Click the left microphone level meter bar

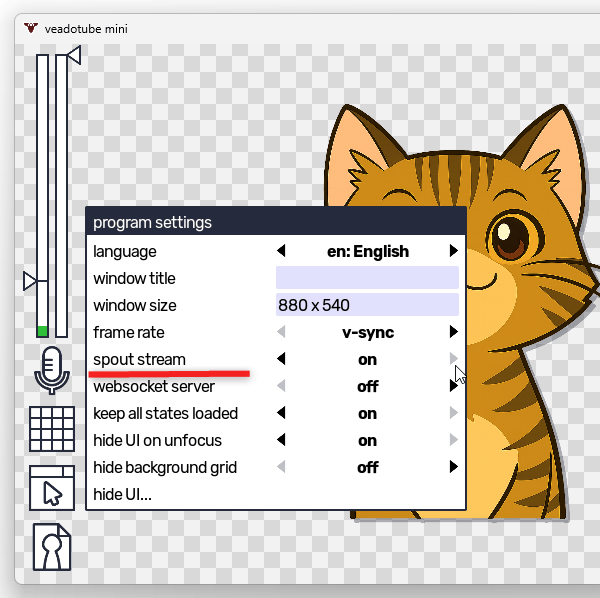coord(42,196)
